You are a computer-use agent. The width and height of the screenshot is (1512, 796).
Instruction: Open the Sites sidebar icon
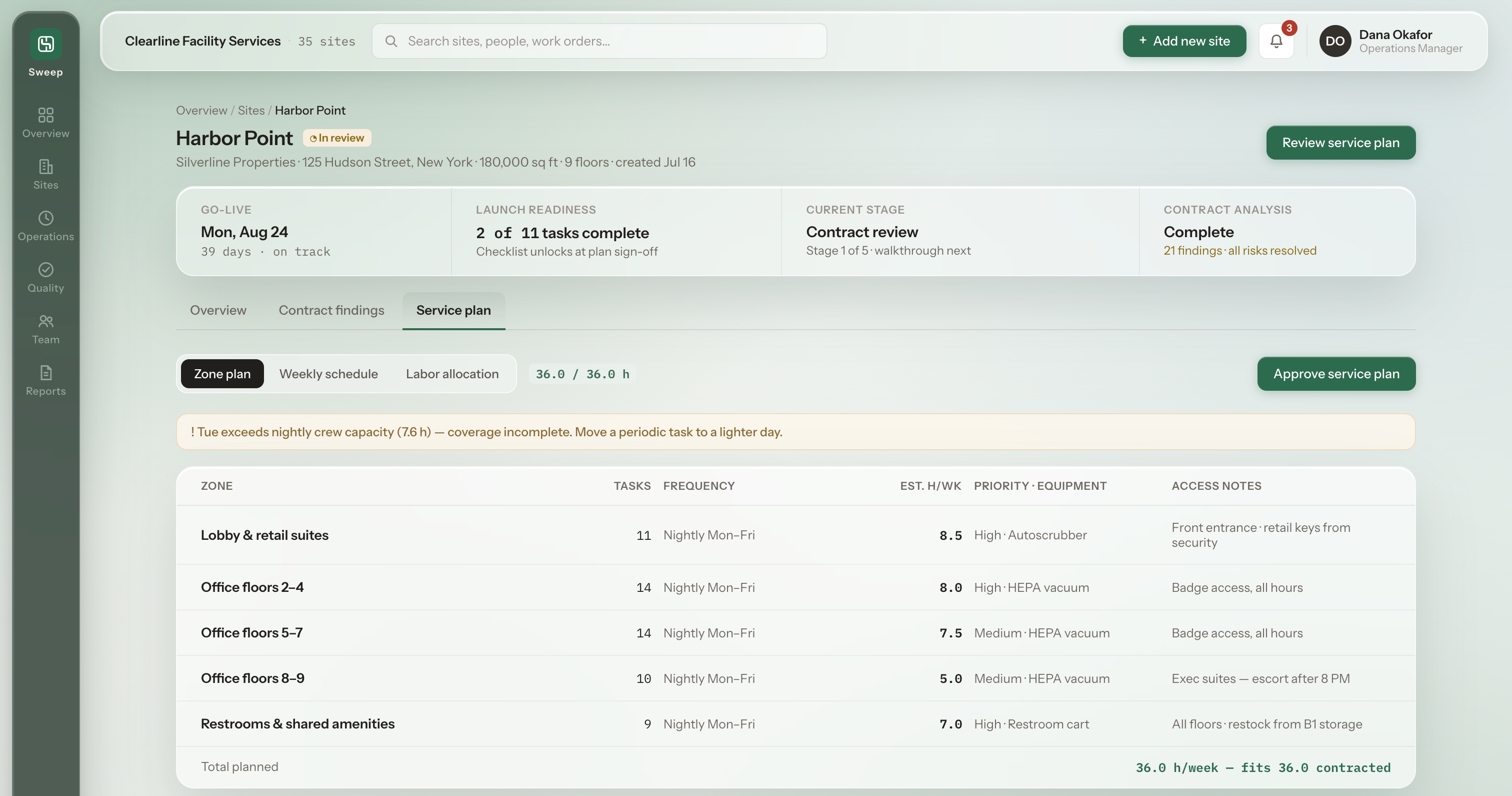click(x=46, y=166)
